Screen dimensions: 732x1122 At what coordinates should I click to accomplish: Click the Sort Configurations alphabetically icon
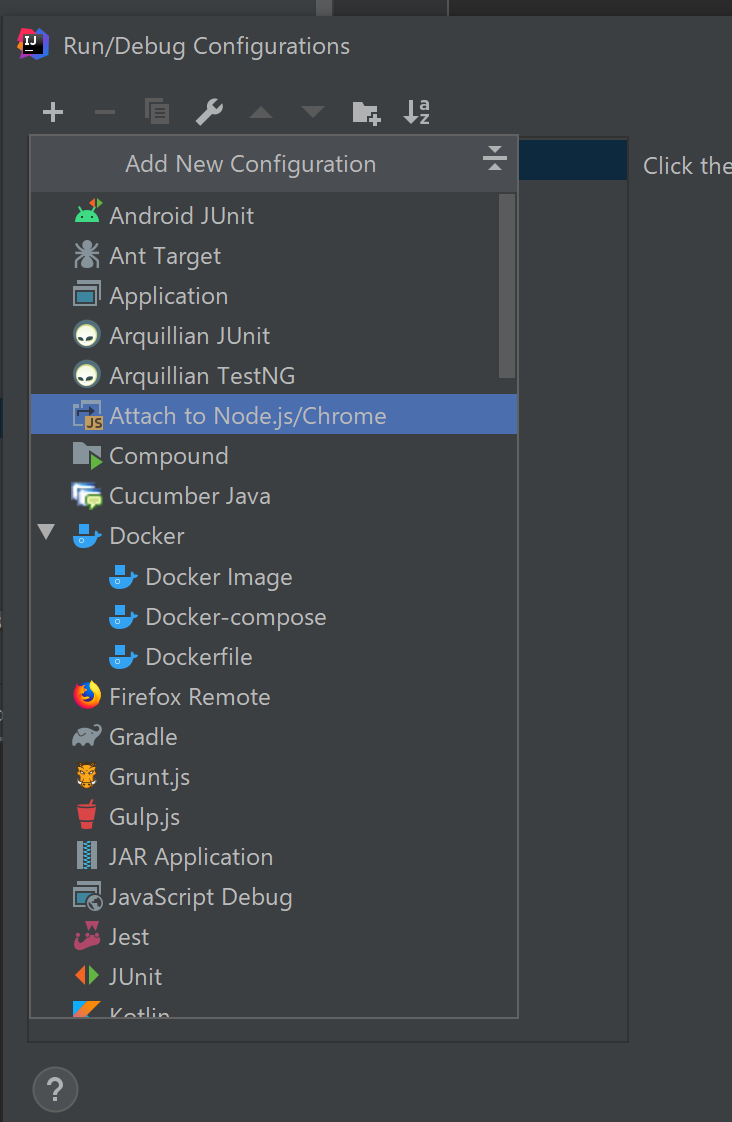[416, 112]
